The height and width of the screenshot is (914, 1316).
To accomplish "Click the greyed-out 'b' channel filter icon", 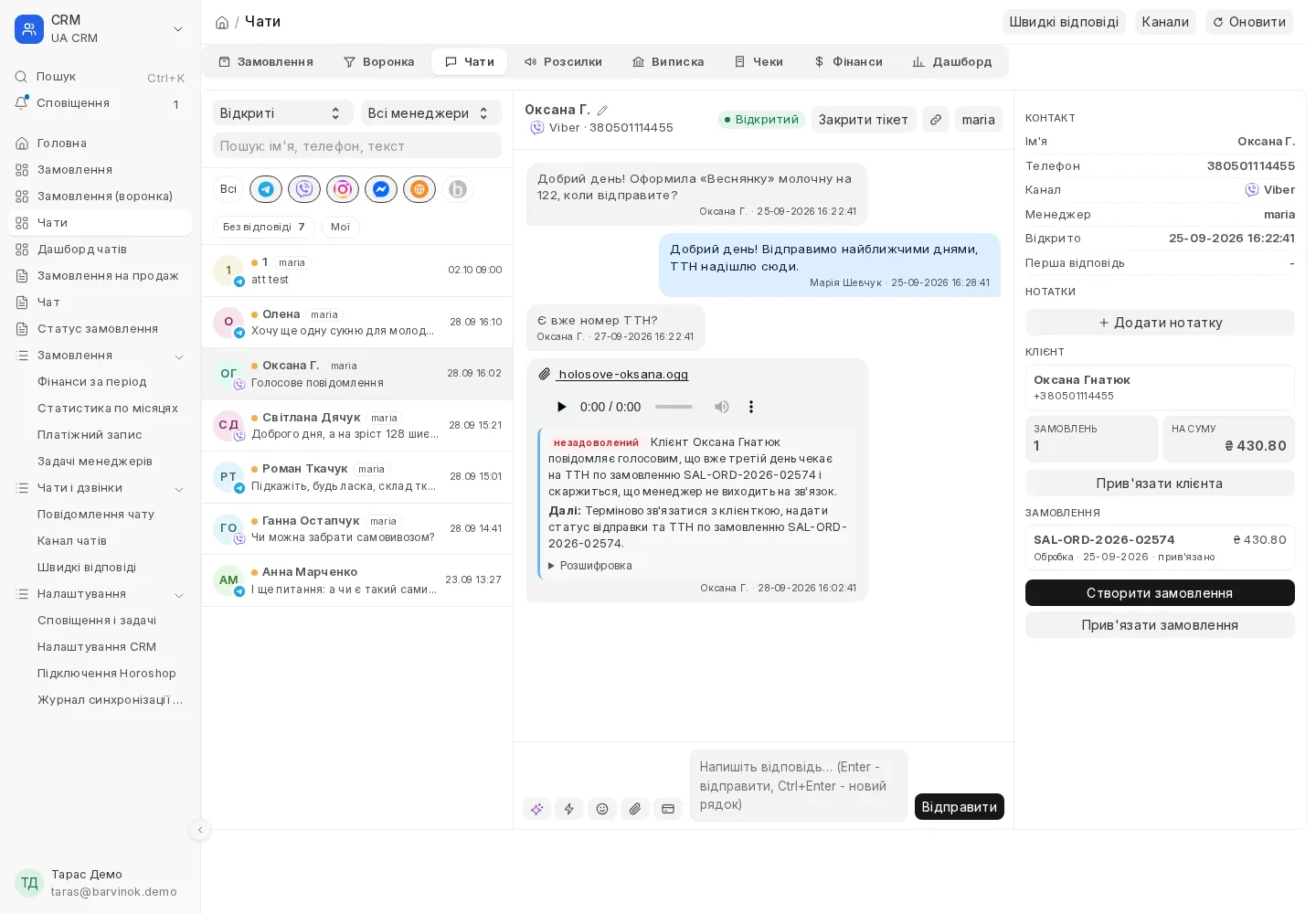I will (x=458, y=189).
